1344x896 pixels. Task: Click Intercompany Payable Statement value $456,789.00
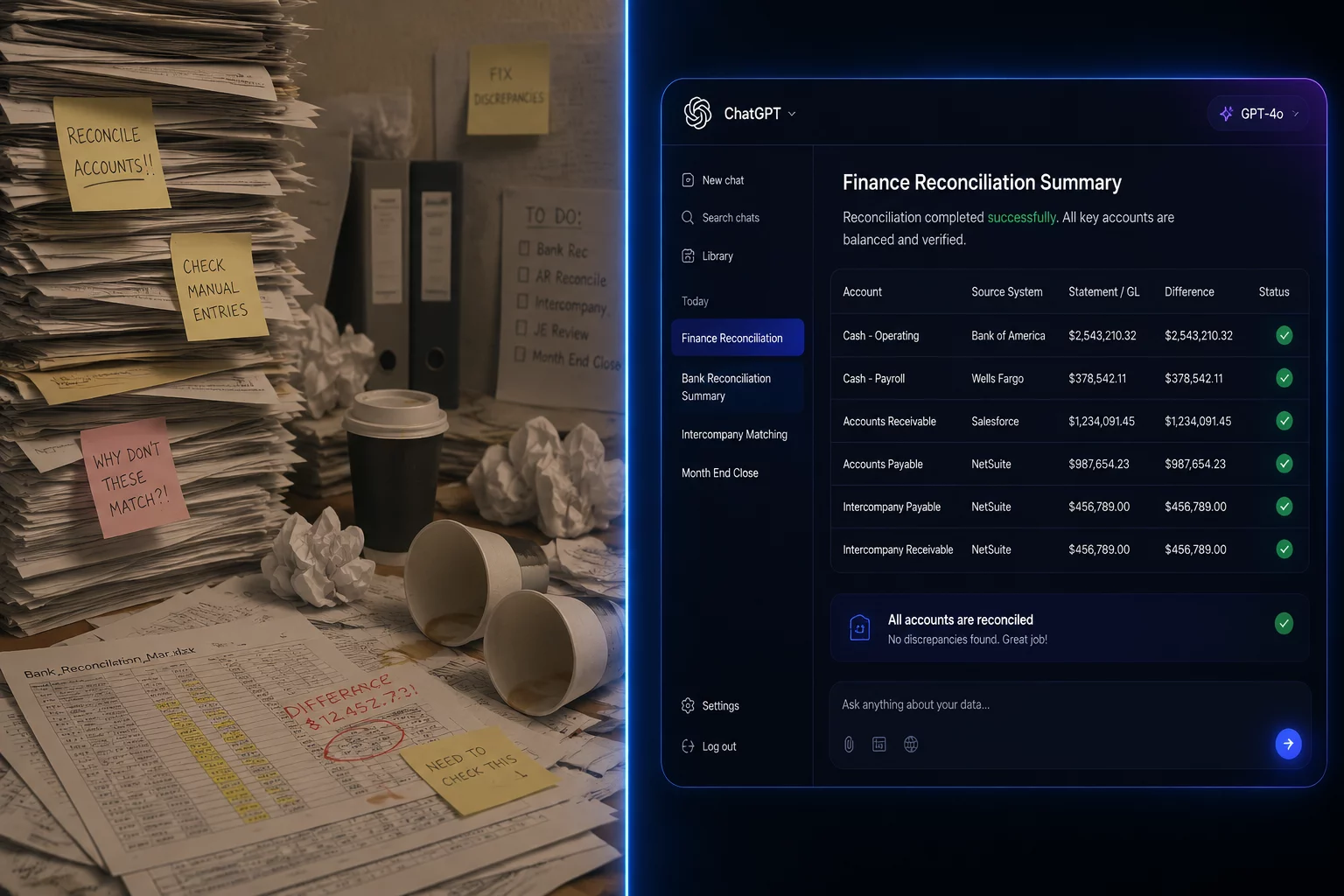(1099, 507)
